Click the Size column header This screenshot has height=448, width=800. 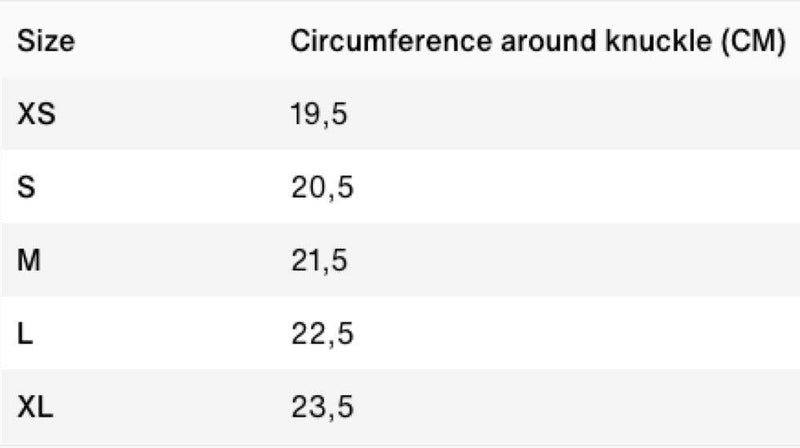pyautogui.click(x=47, y=42)
